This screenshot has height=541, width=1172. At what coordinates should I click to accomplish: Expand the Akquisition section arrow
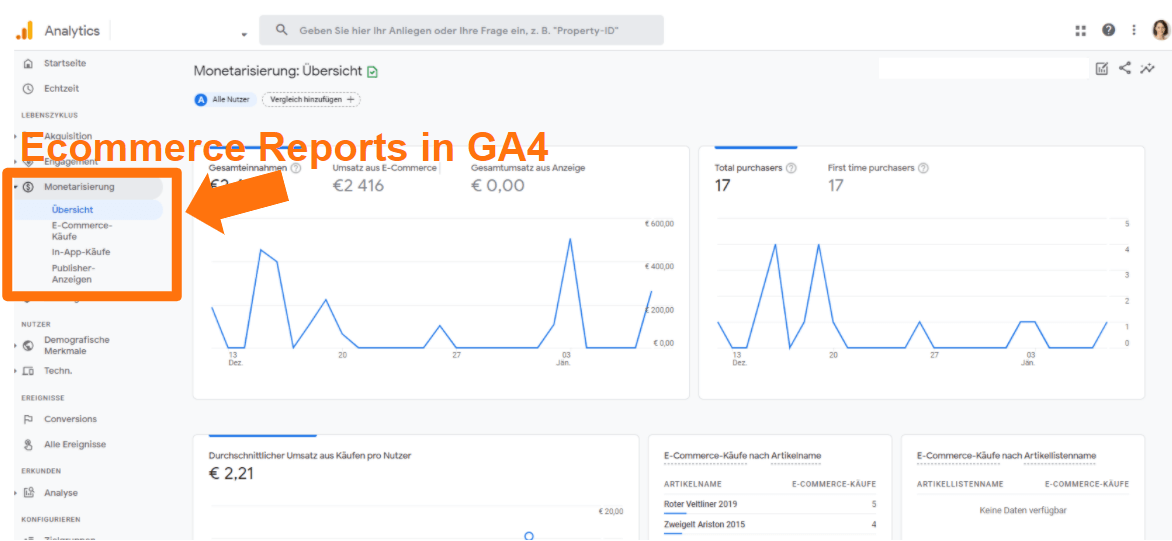[16, 137]
